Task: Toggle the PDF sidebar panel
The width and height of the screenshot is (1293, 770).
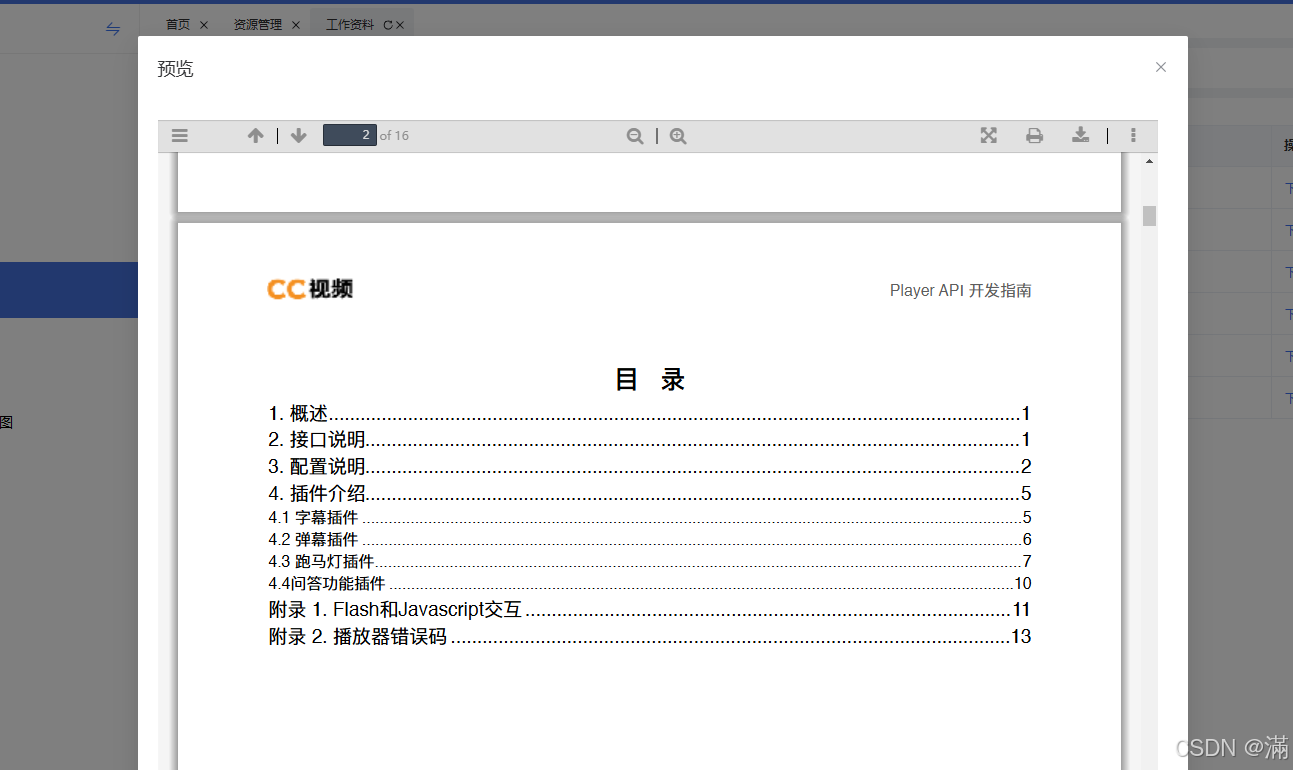Action: (x=179, y=135)
